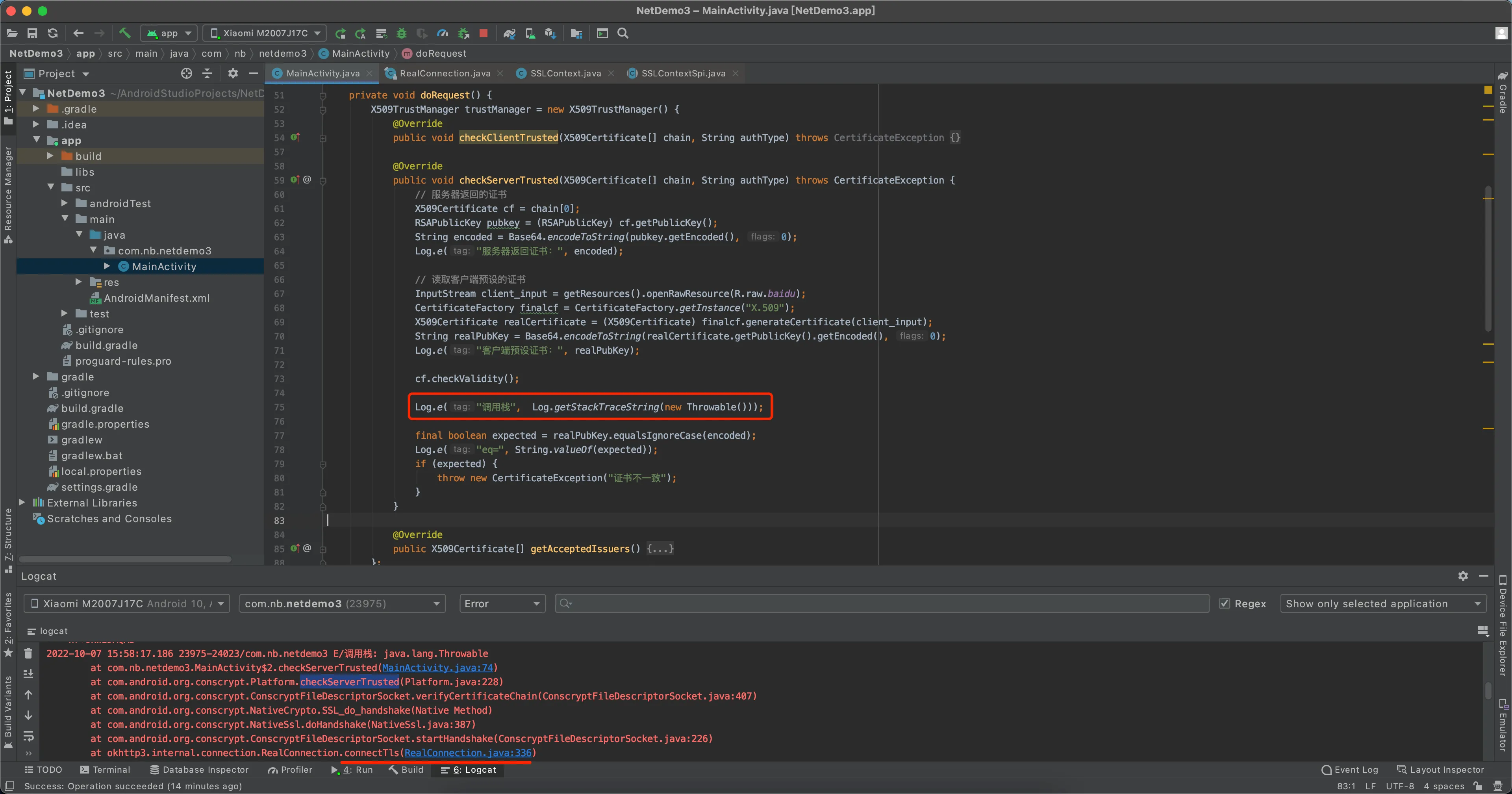Click the red Stop button

click(484, 33)
